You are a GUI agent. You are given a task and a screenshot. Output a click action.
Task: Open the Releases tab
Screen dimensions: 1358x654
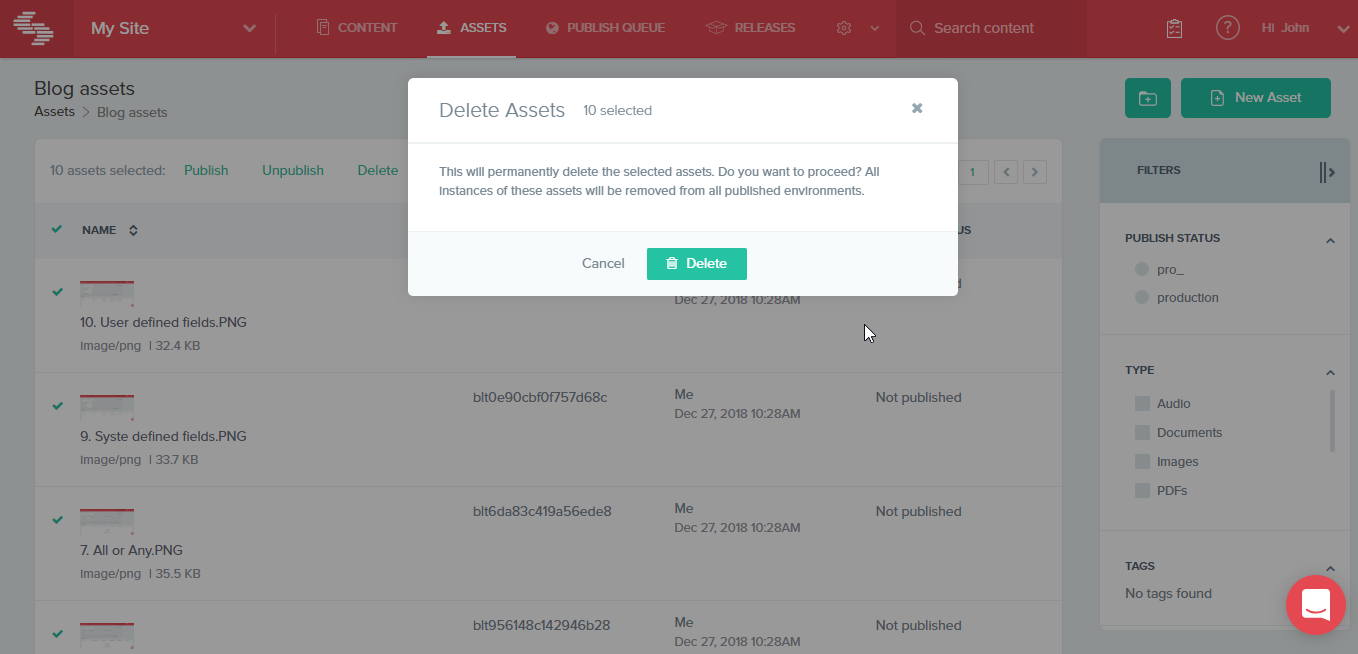pyautogui.click(x=751, y=27)
